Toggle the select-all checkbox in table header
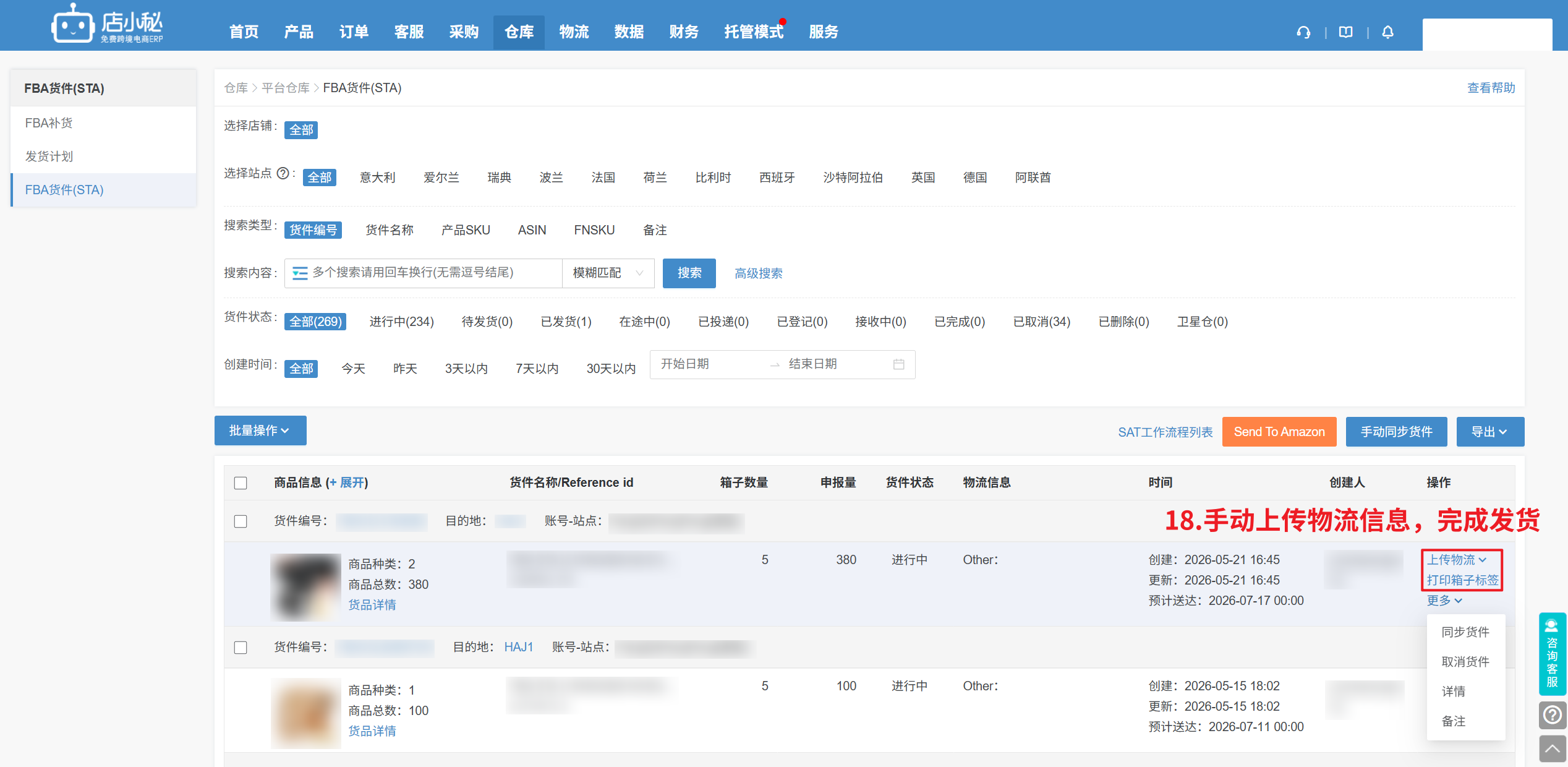This screenshot has height=767, width=1568. click(x=241, y=482)
